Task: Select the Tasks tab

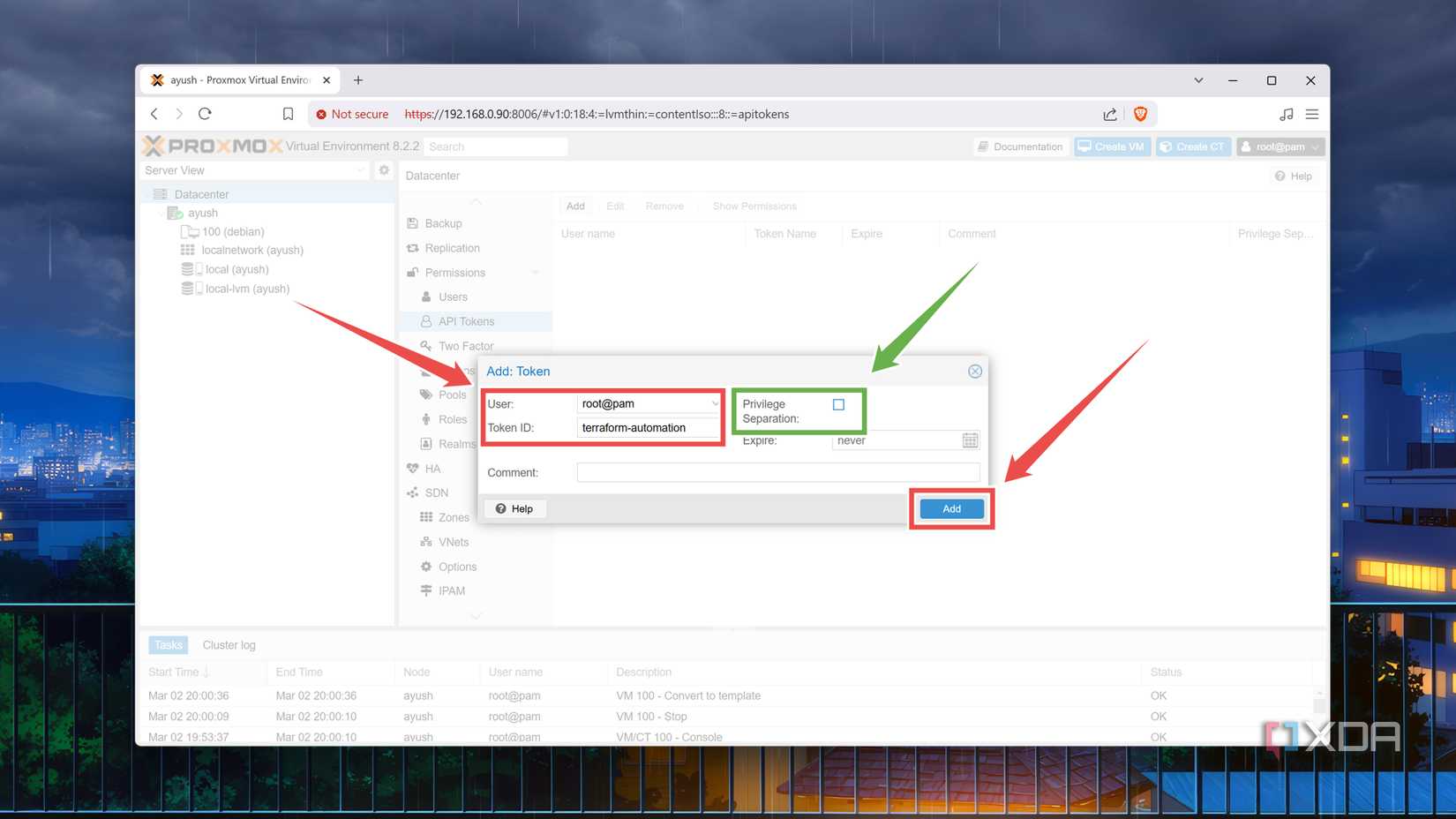Action: click(x=168, y=645)
